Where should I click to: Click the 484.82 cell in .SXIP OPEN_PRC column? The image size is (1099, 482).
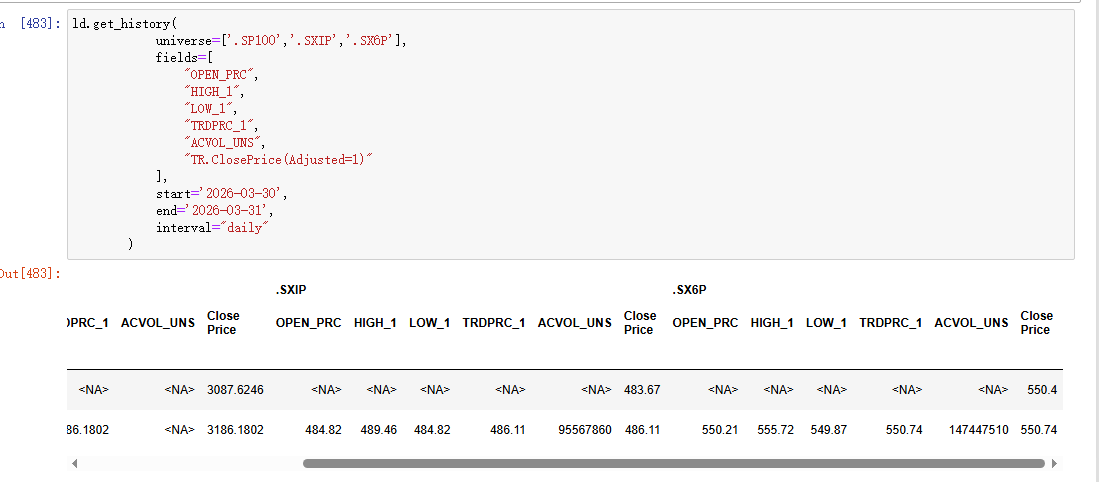pos(324,430)
